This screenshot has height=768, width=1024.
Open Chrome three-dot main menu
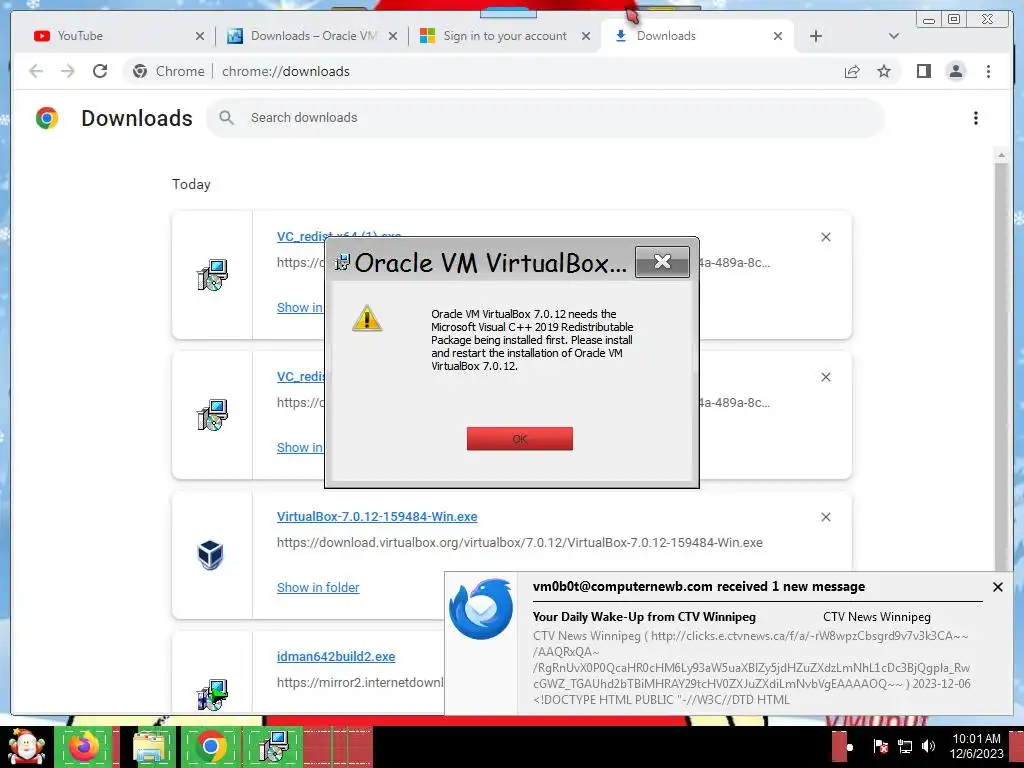click(988, 71)
